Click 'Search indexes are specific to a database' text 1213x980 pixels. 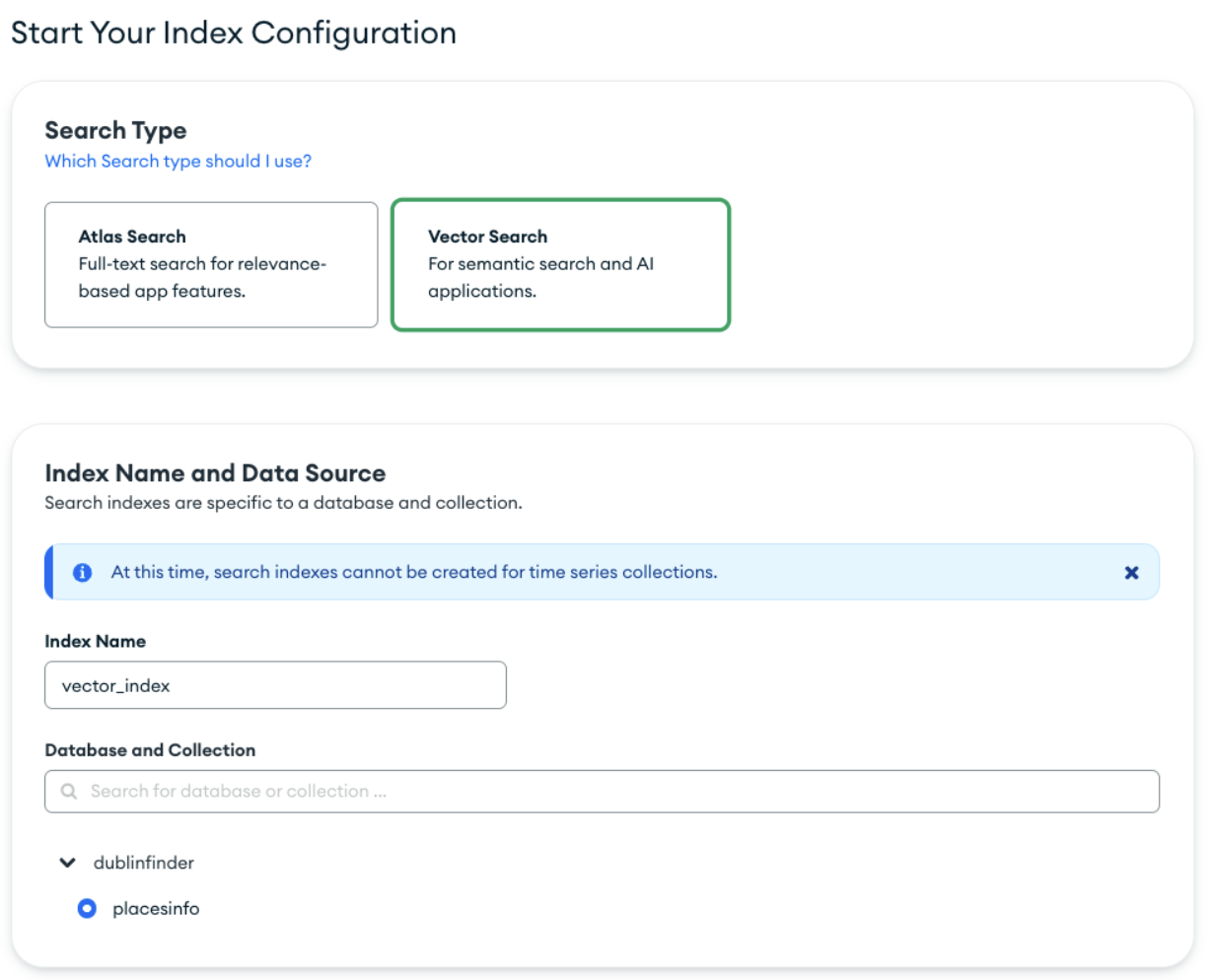click(x=283, y=503)
